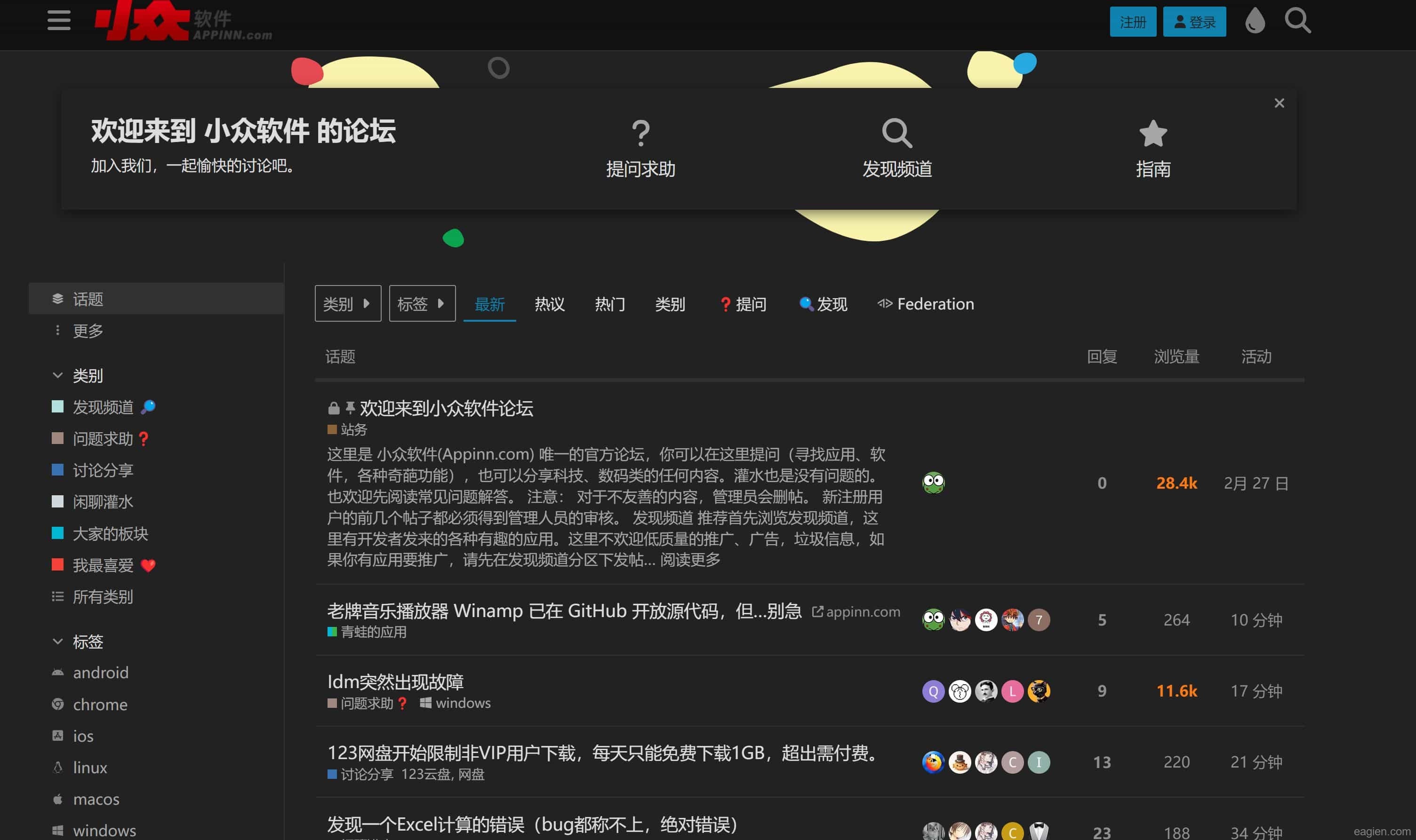The height and width of the screenshot is (840, 1416).
Task: Click the magnifier 发现频道 icon
Action: click(x=896, y=134)
